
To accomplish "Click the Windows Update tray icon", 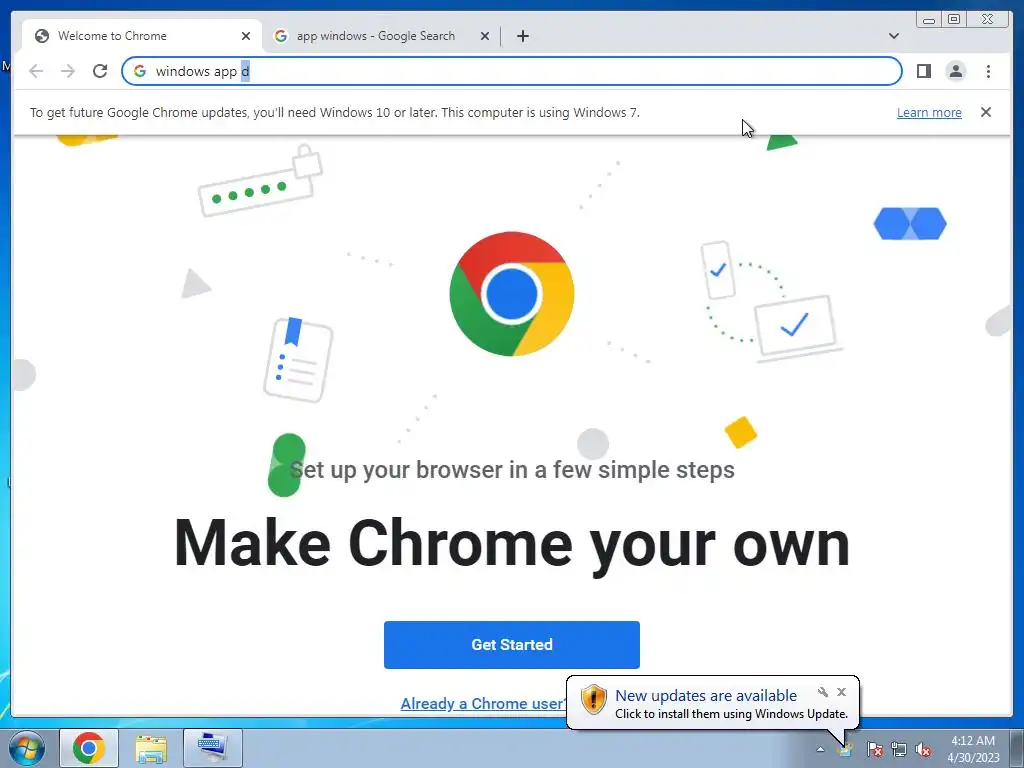I will [845, 749].
